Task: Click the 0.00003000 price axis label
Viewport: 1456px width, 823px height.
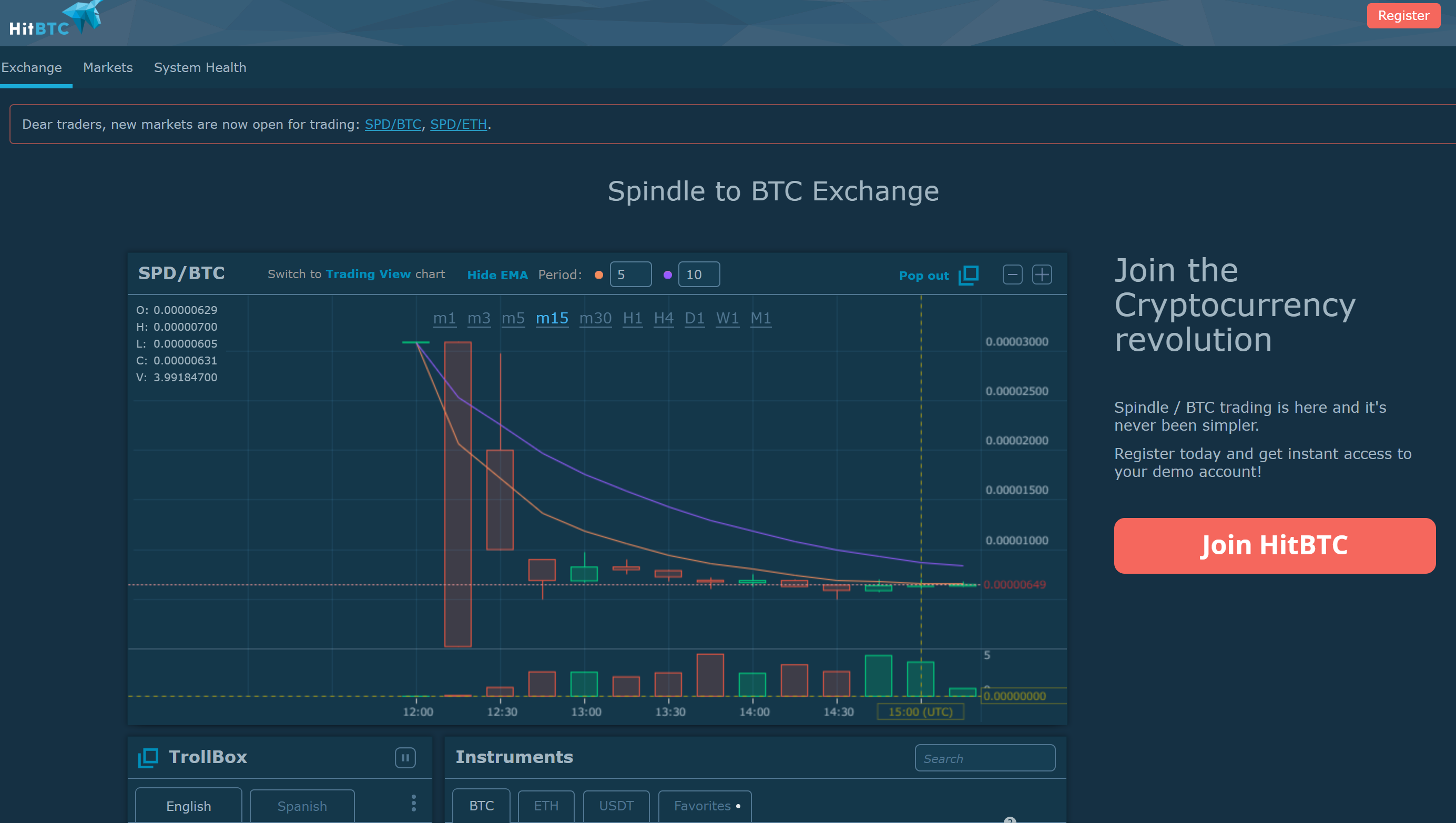Action: click(1017, 341)
